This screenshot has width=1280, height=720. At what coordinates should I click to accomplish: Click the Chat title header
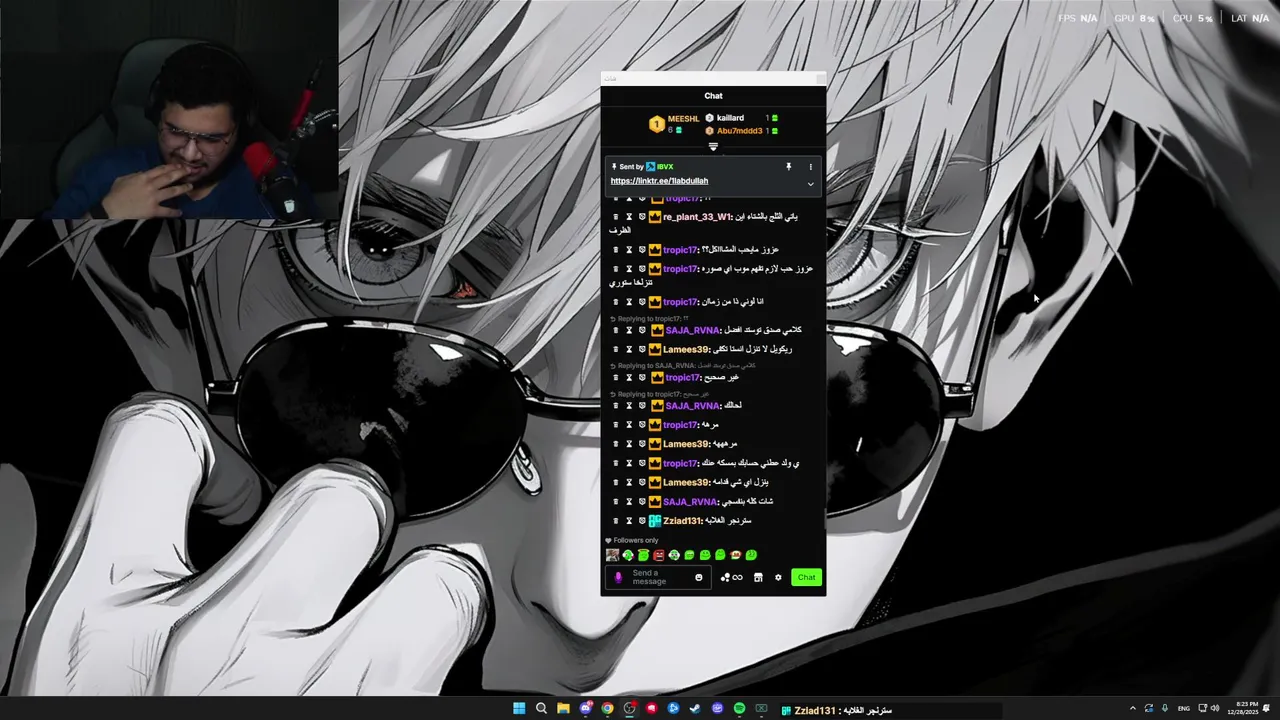[x=713, y=96]
